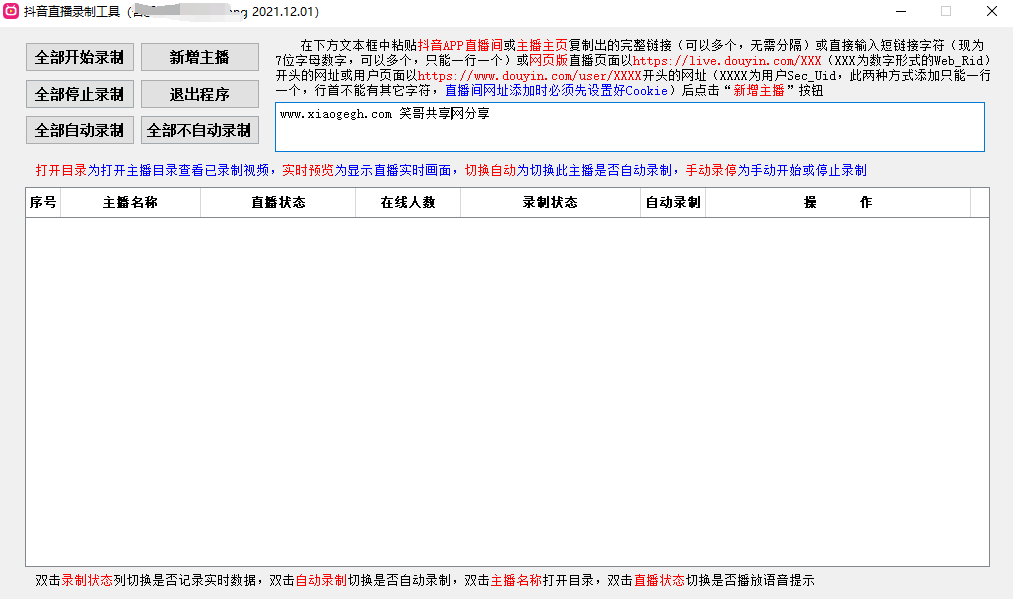Close the 抖音直播录制工具 window
The width and height of the screenshot is (1013, 599).
992,11
